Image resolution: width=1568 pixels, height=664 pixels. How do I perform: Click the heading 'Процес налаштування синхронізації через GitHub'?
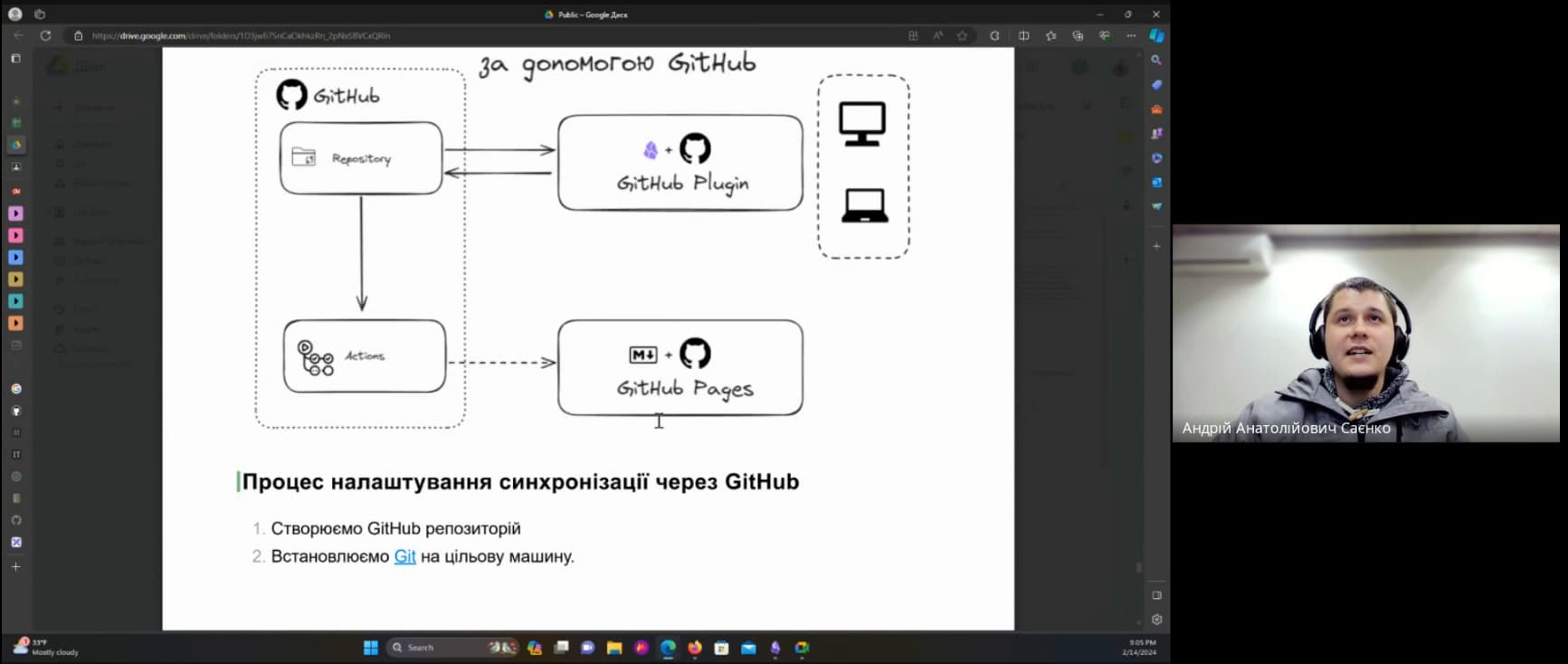click(520, 481)
